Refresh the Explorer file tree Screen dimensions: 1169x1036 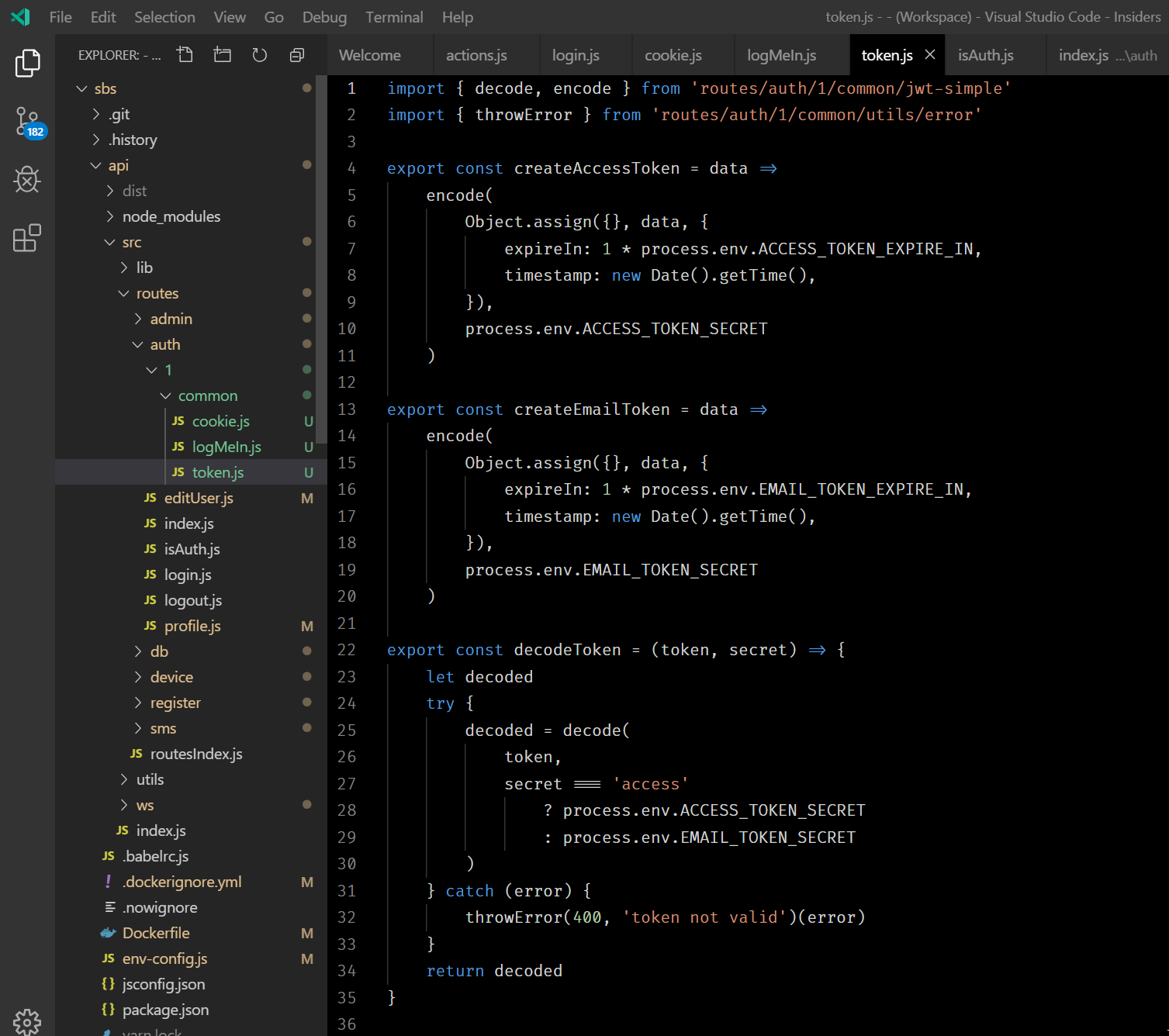pyautogui.click(x=259, y=54)
